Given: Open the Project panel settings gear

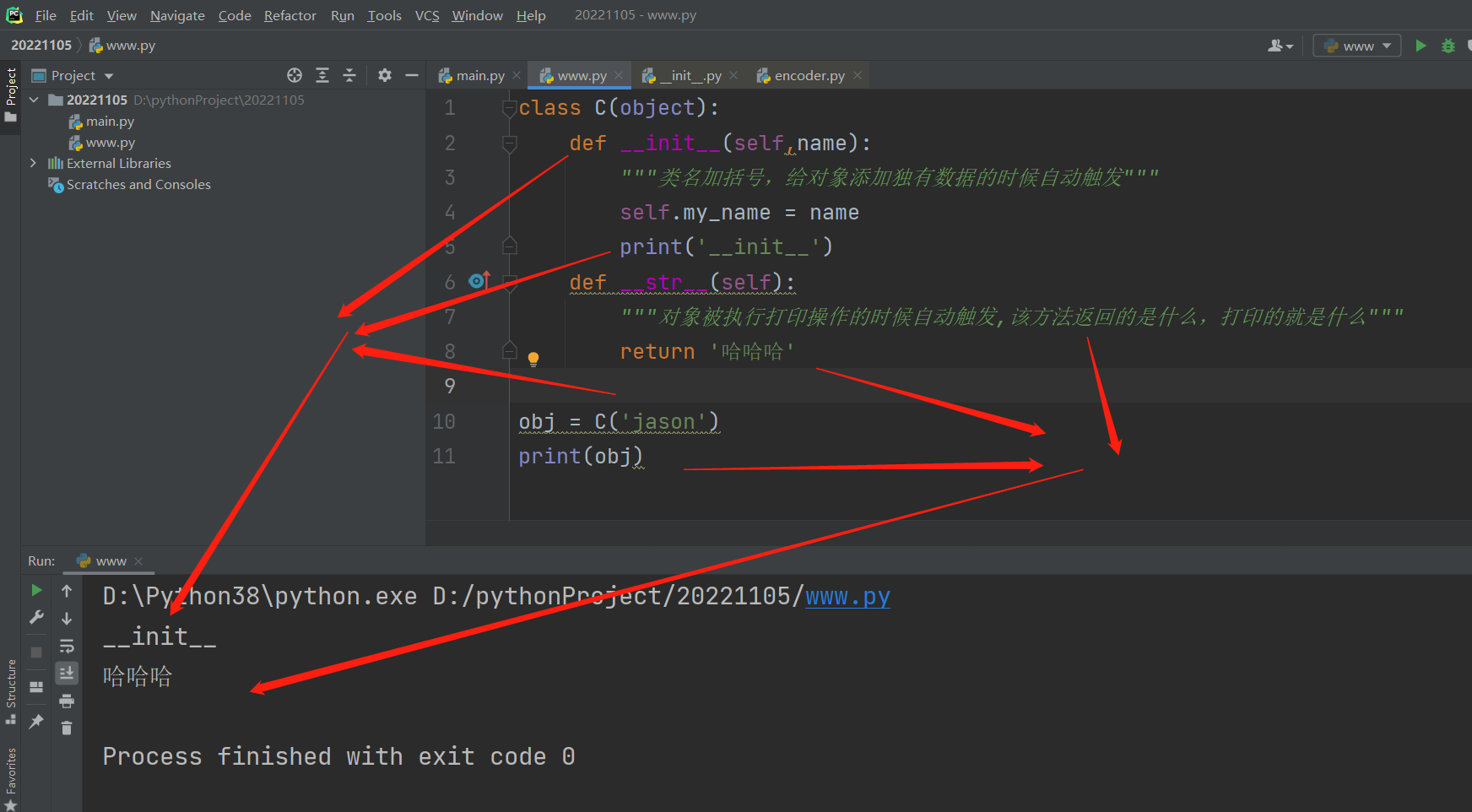Looking at the screenshot, I should click(x=385, y=75).
